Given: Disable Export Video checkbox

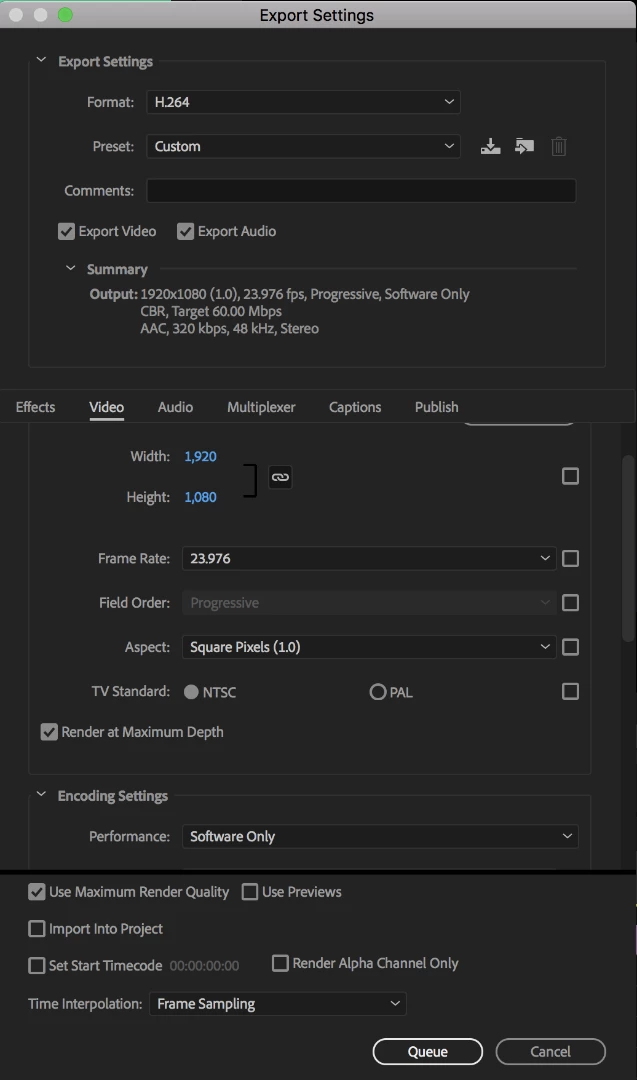Looking at the screenshot, I should 67,231.
